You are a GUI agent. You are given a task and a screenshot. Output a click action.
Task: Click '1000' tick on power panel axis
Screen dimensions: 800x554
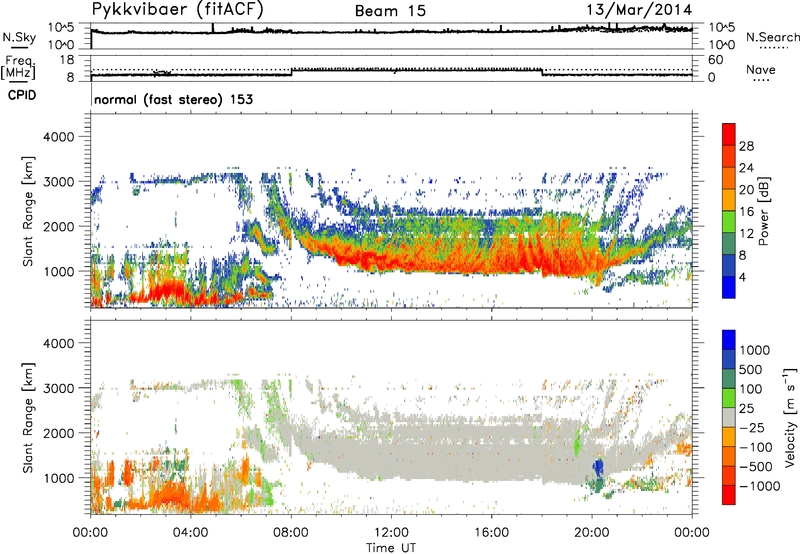pos(58,272)
